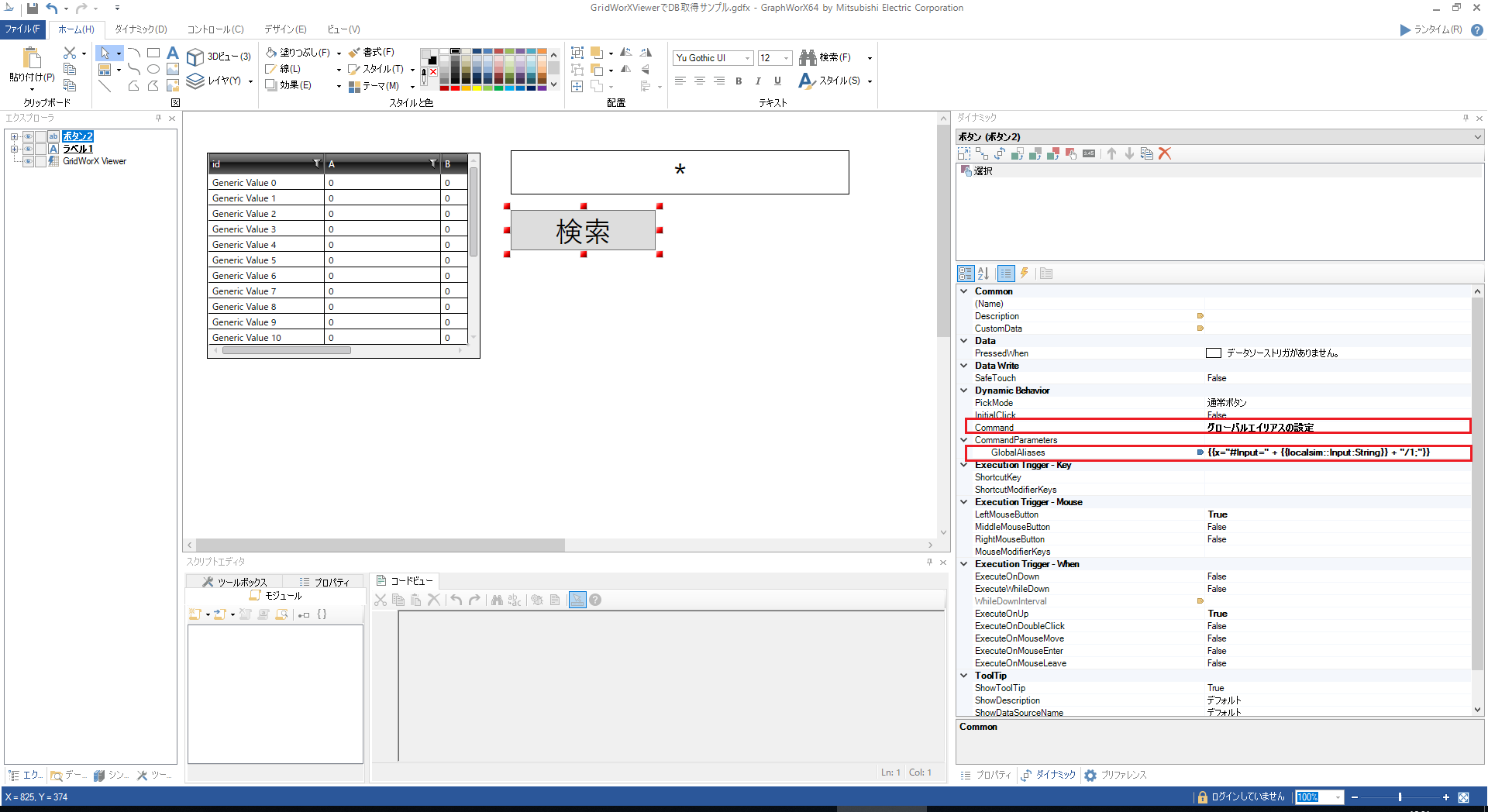The image size is (1488, 812).
Task: Click the GlobalAliases value field
Action: [x=1337, y=452]
